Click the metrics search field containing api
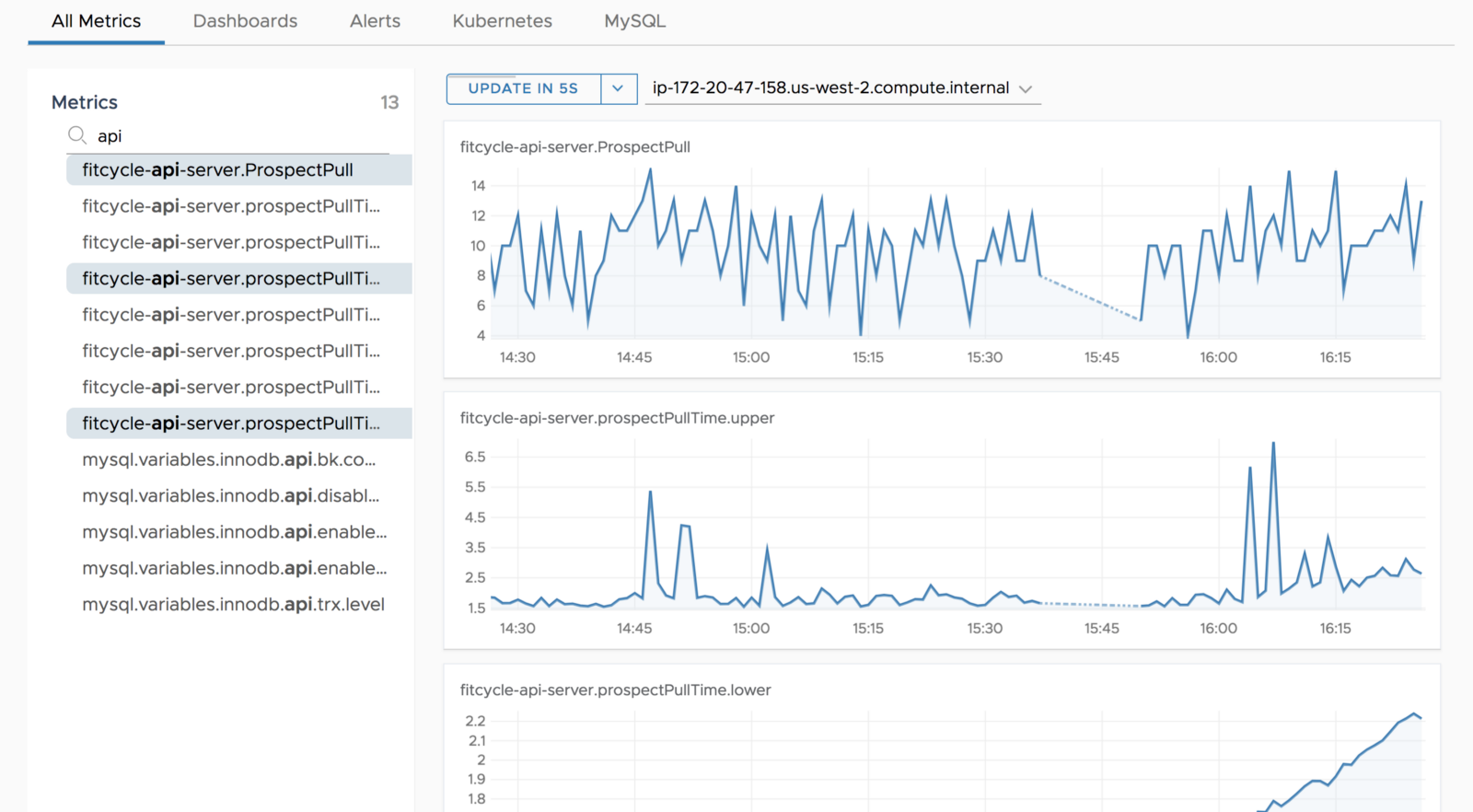 tap(239, 136)
